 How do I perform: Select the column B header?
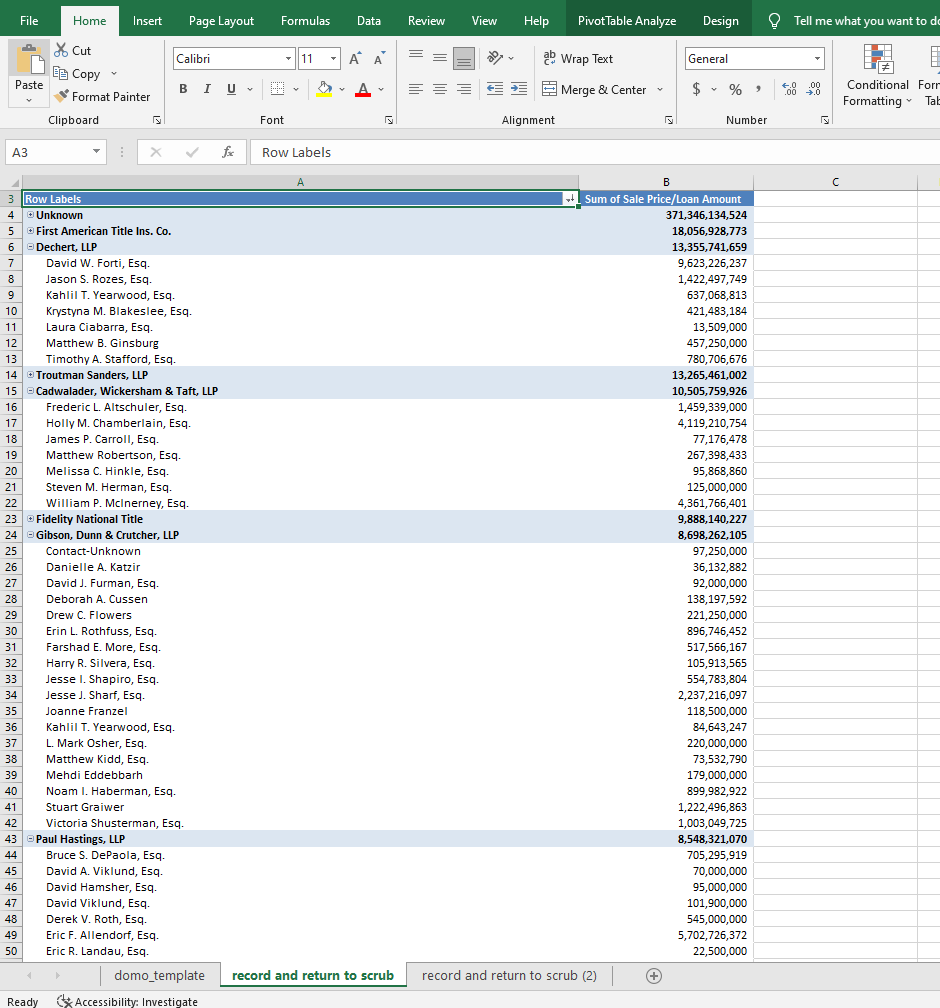pos(666,182)
